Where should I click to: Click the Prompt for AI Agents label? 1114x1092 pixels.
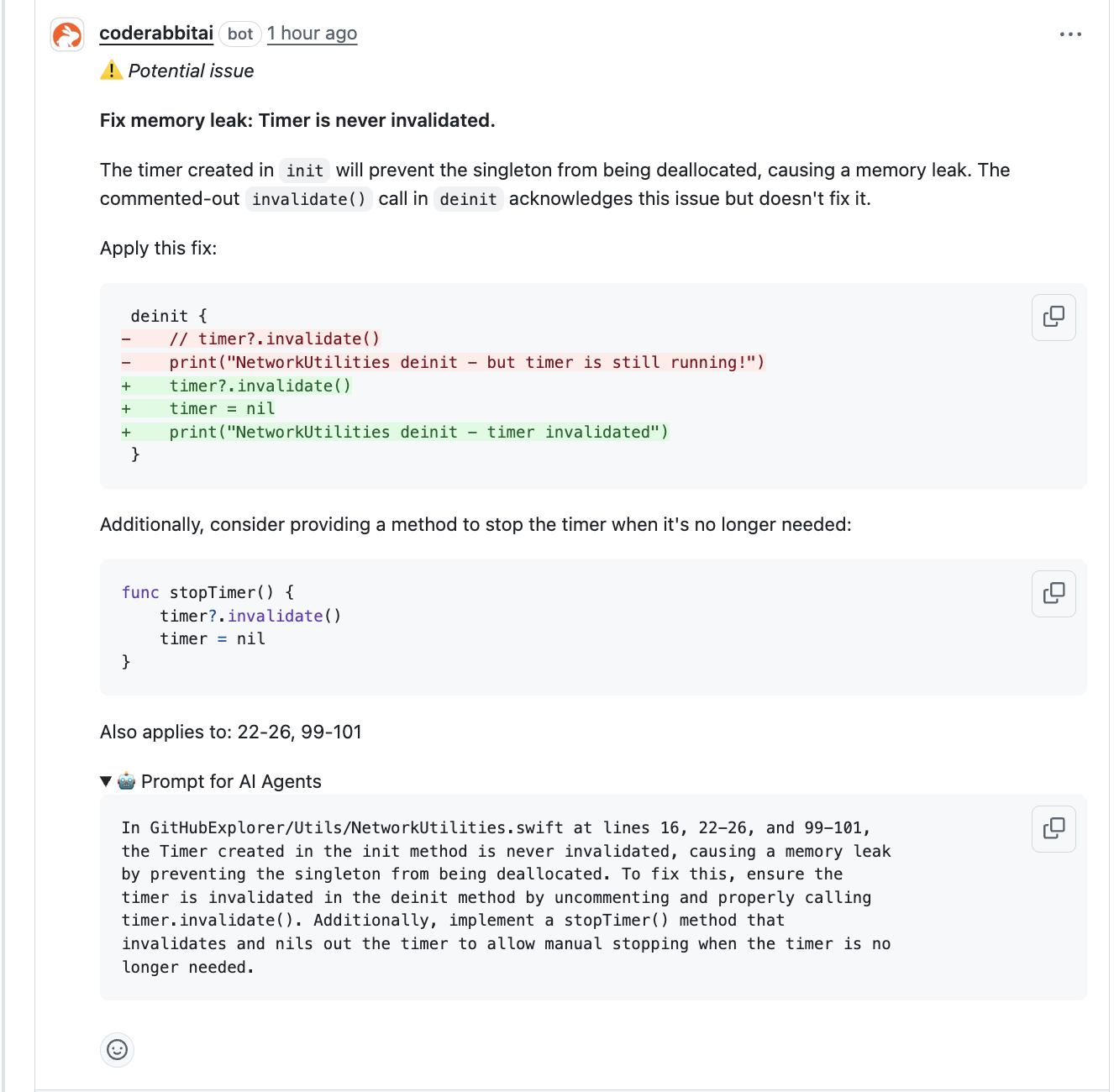(231, 781)
